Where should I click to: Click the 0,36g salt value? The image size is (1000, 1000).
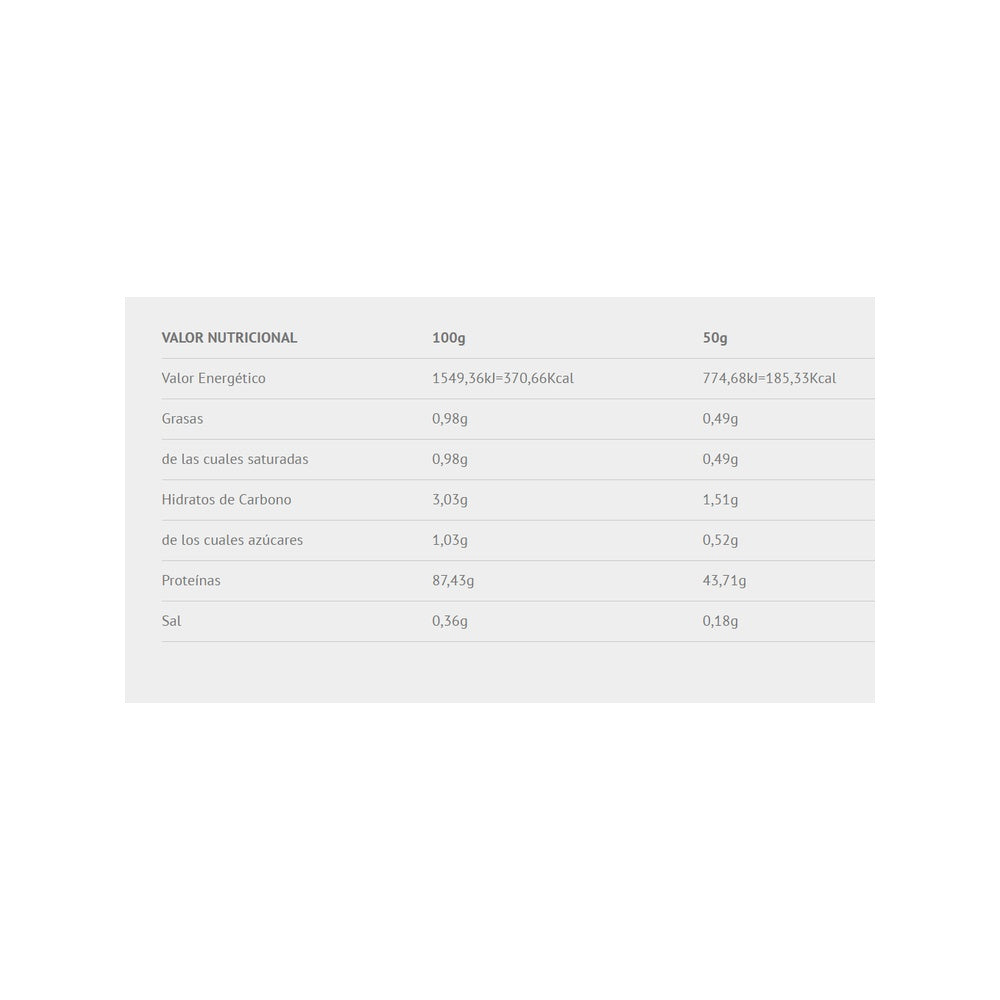(x=450, y=621)
